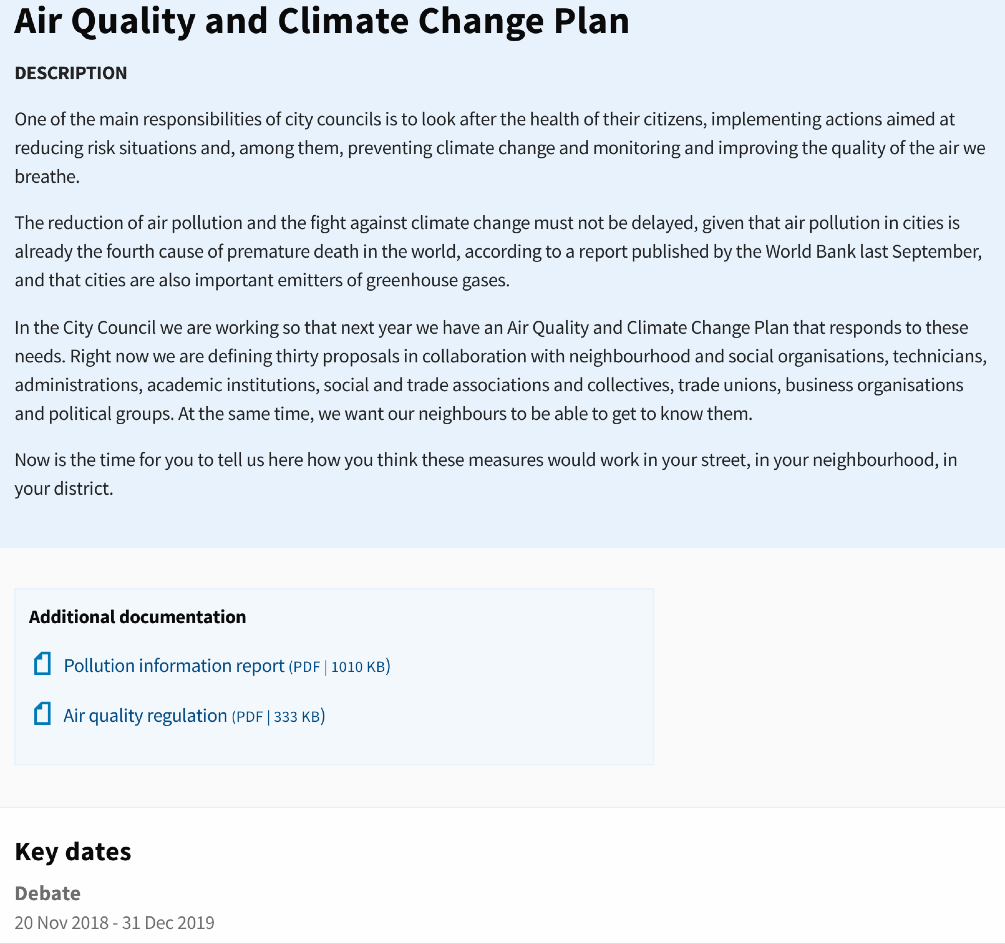Select the Debate label under Key dates

coord(47,893)
